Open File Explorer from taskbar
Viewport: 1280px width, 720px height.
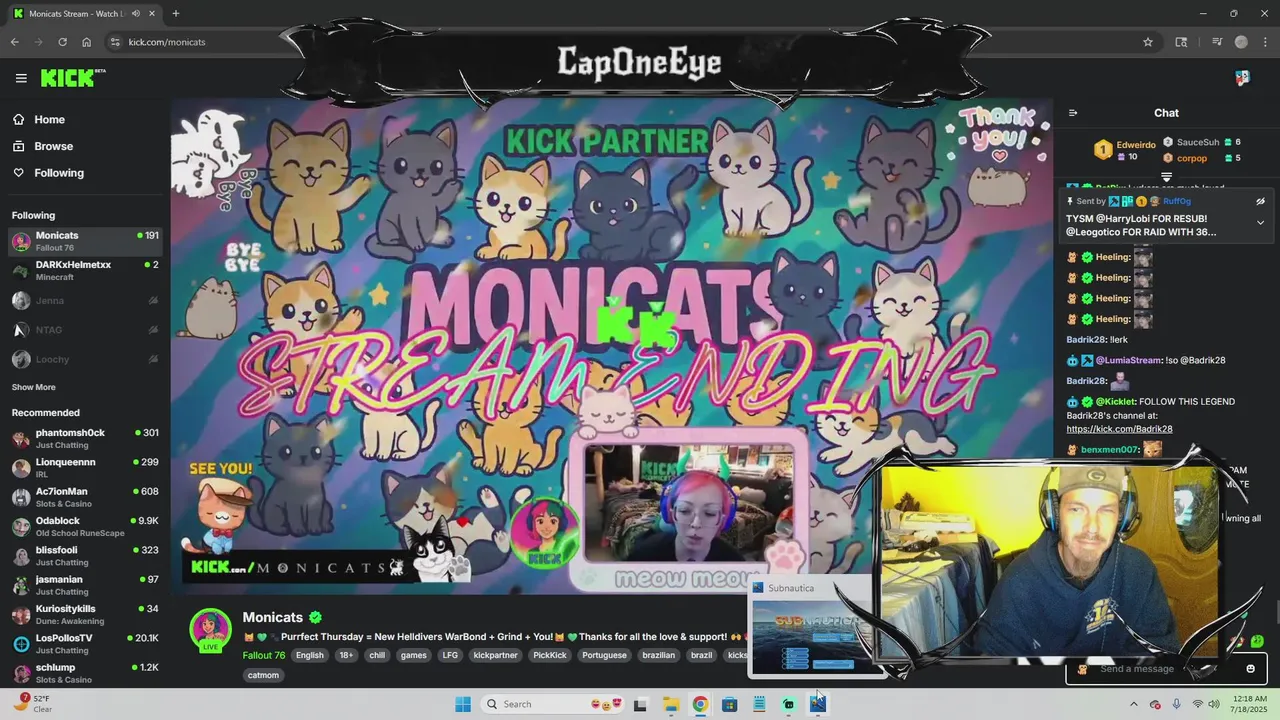coord(670,704)
